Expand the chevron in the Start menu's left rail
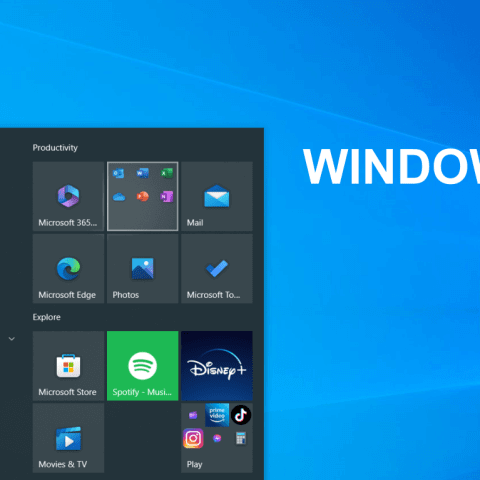The width and height of the screenshot is (480, 480). pyautogui.click(x=12, y=339)
